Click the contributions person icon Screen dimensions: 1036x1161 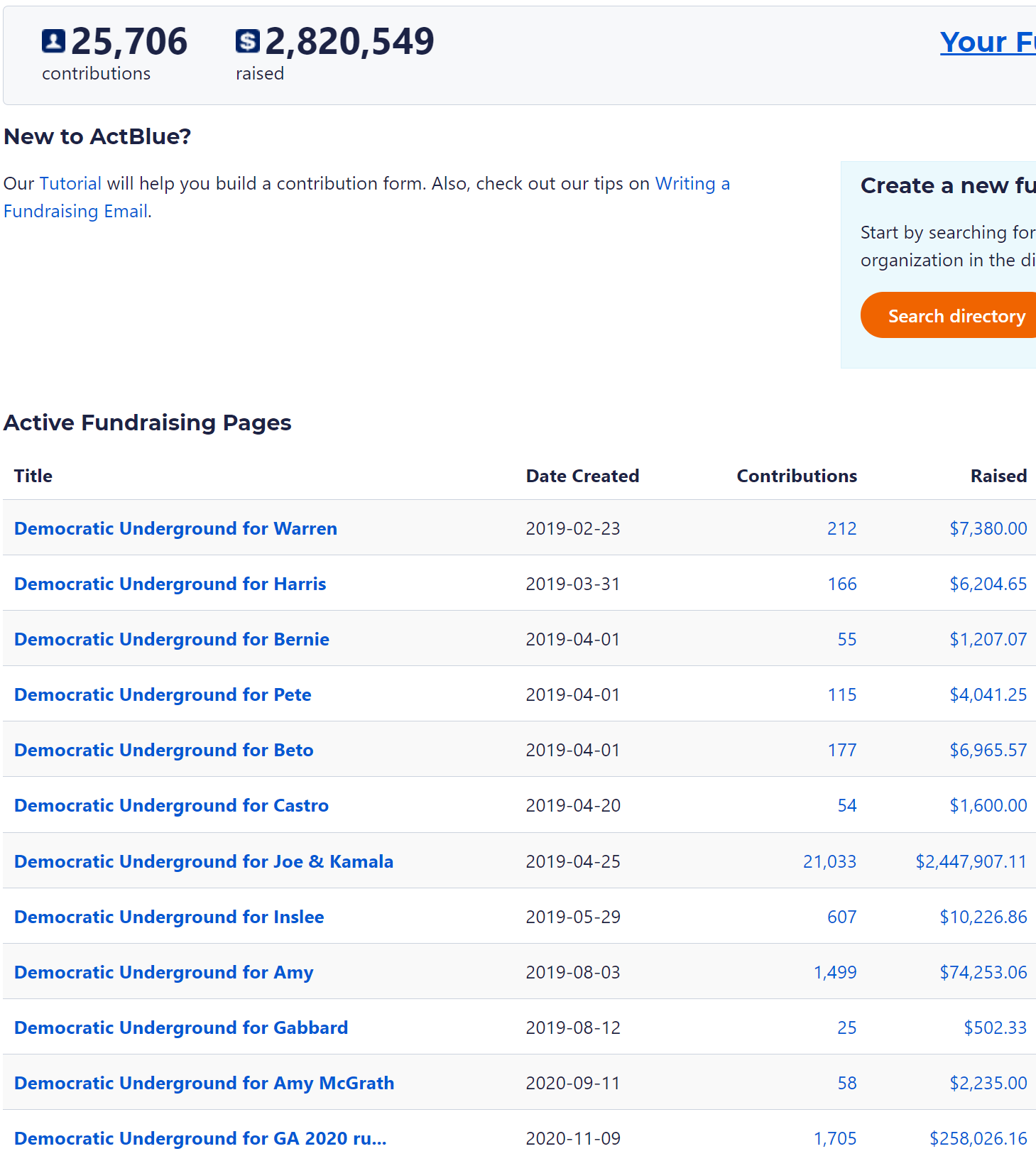pyautogui.click(x=53, y=41)
